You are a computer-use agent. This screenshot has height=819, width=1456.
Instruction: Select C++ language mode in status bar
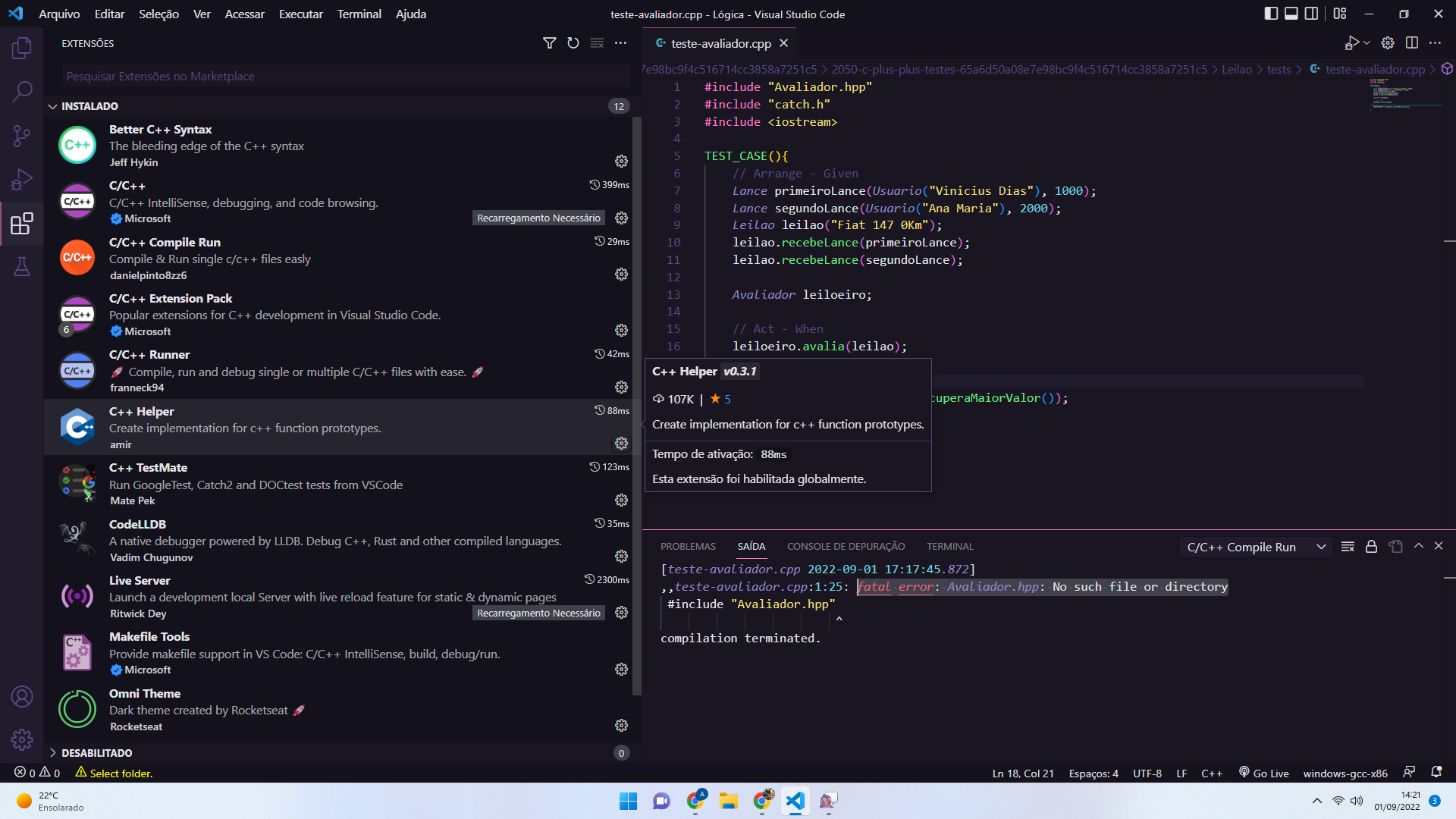tap(1212, 773)
